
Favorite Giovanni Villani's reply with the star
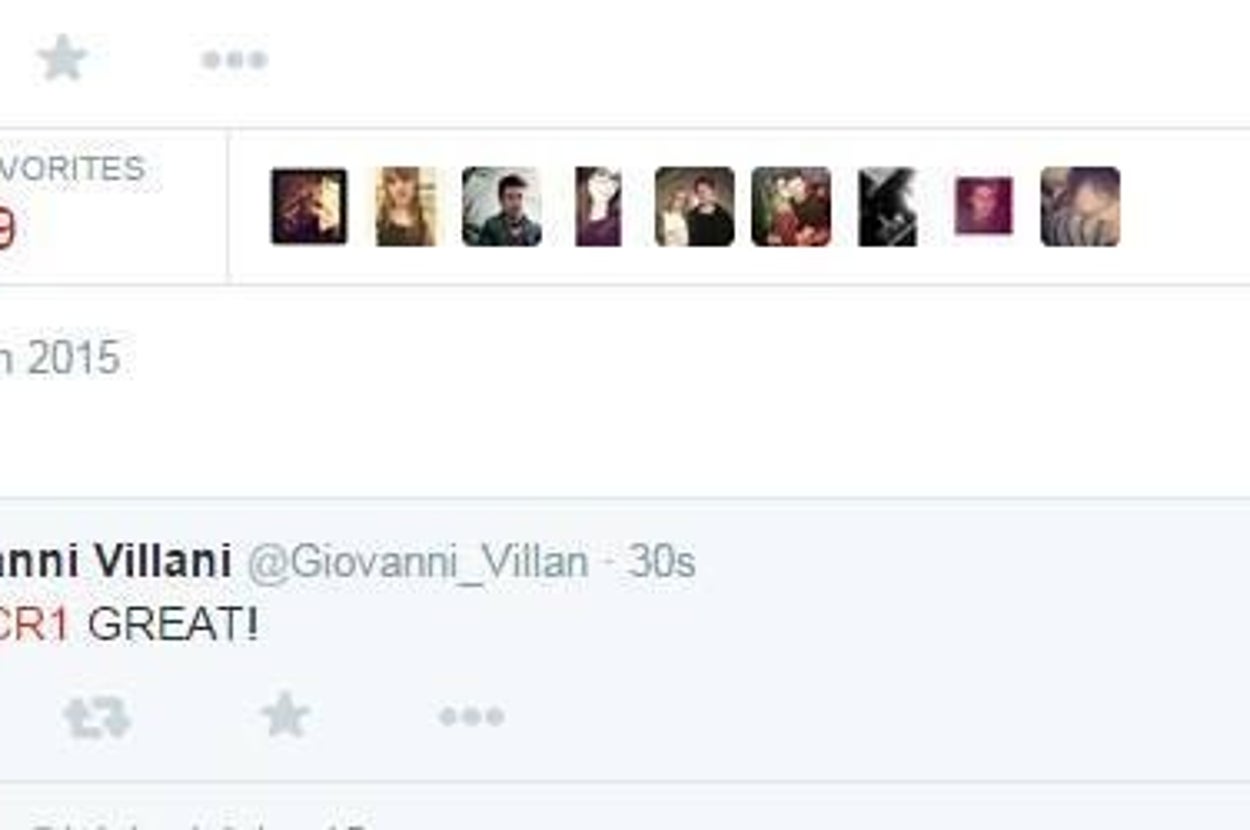click(285, 715)
